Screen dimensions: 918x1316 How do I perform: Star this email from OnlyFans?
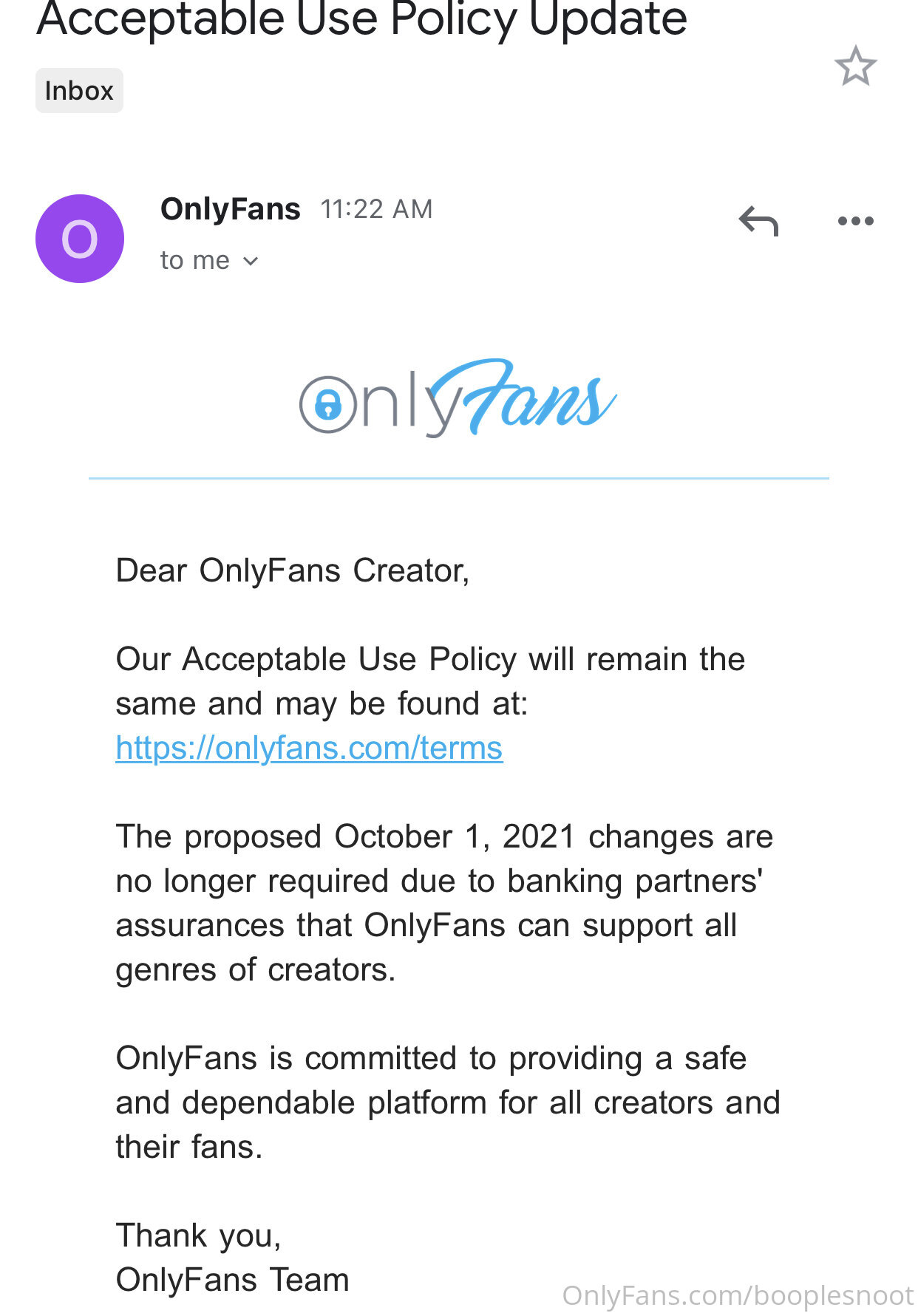[x=855, y=66]
